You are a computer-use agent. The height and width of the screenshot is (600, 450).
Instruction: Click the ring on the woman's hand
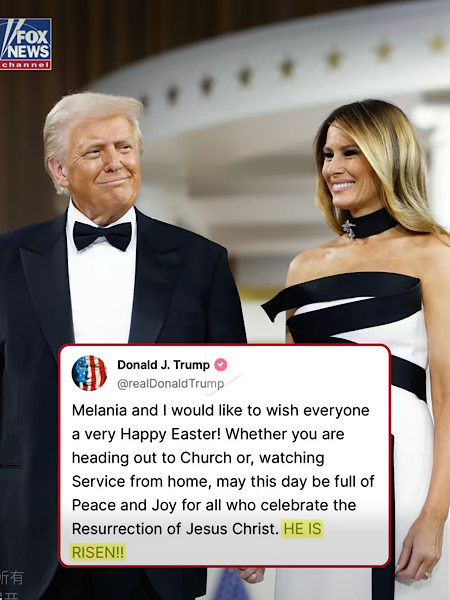tap(428, 574)
